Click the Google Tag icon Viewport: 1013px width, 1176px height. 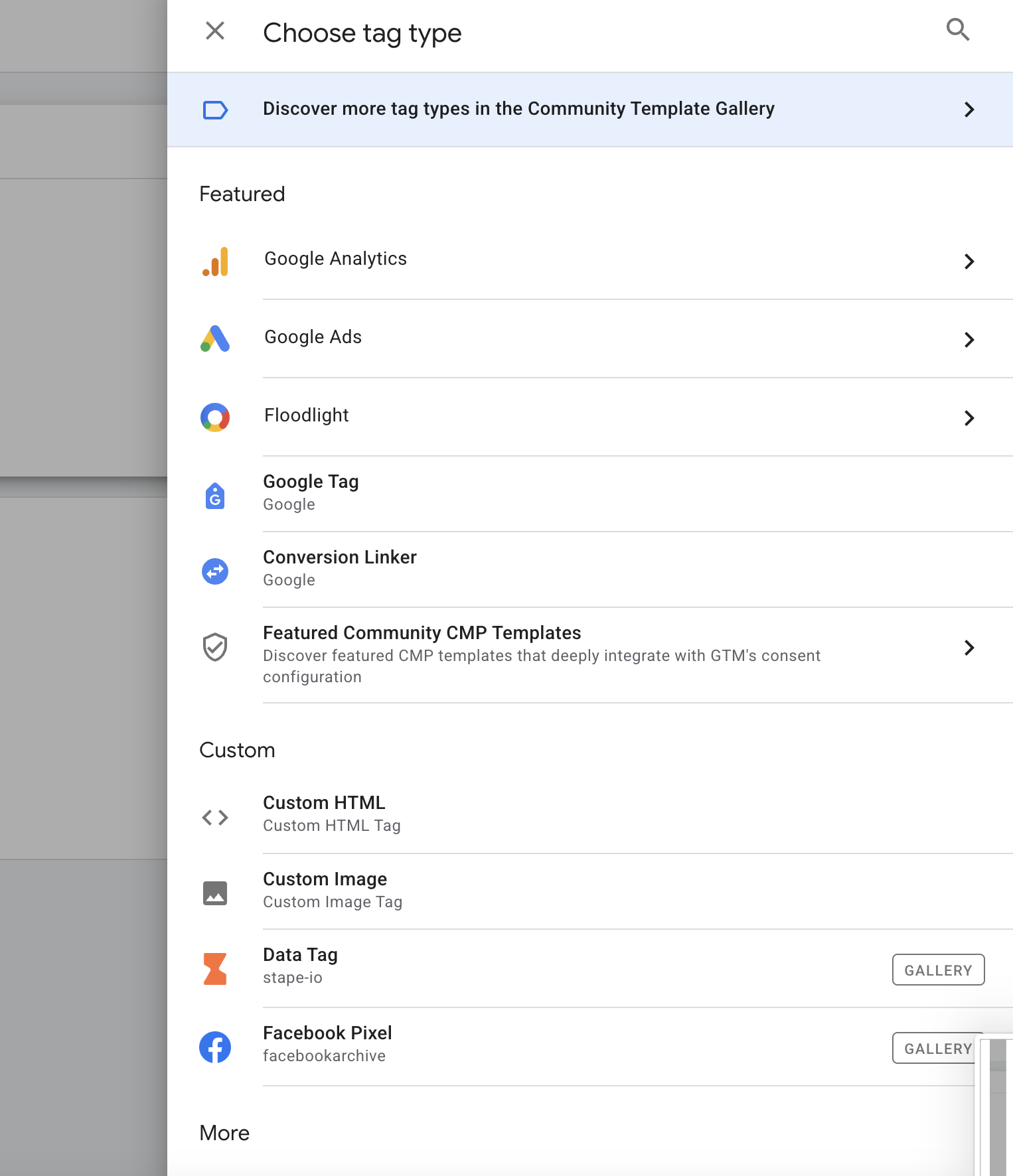tap(215, 496)
